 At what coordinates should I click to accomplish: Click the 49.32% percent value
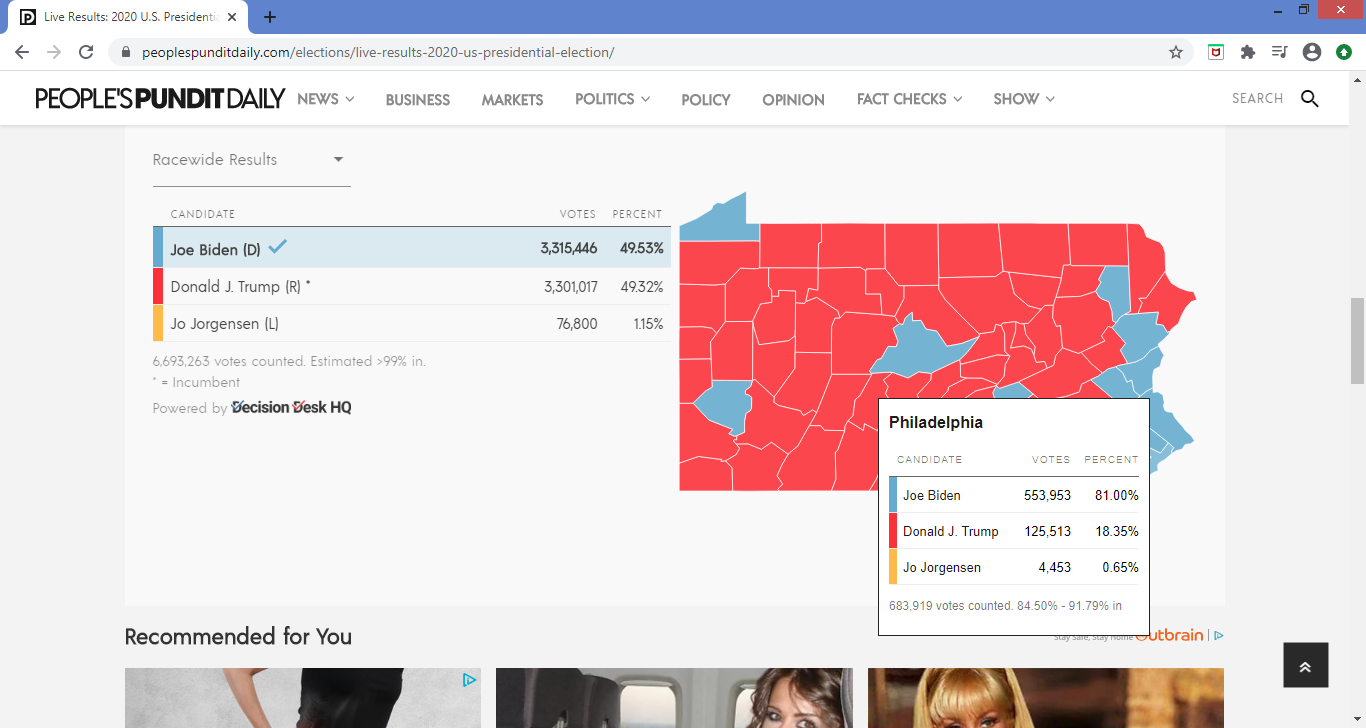click(x=642, y=287)
